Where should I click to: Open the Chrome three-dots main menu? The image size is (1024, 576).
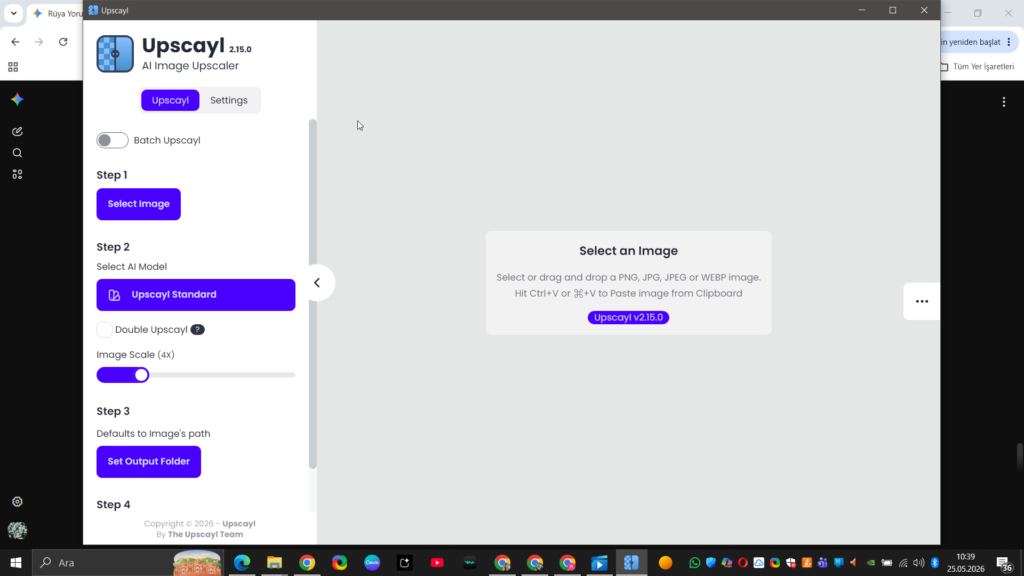[1009, 42]
